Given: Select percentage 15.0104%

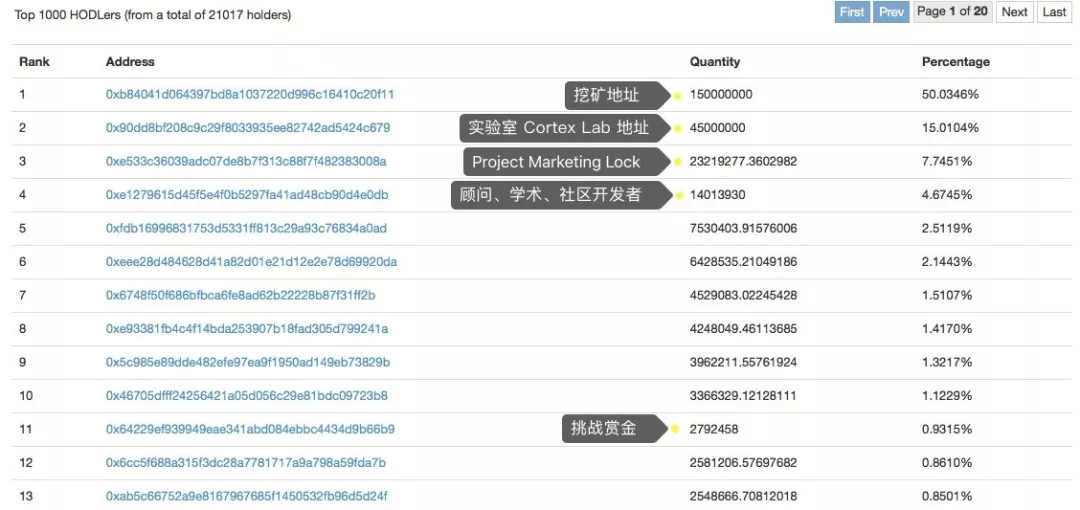Looking at the screenshot, I should [x=951, y=128].
